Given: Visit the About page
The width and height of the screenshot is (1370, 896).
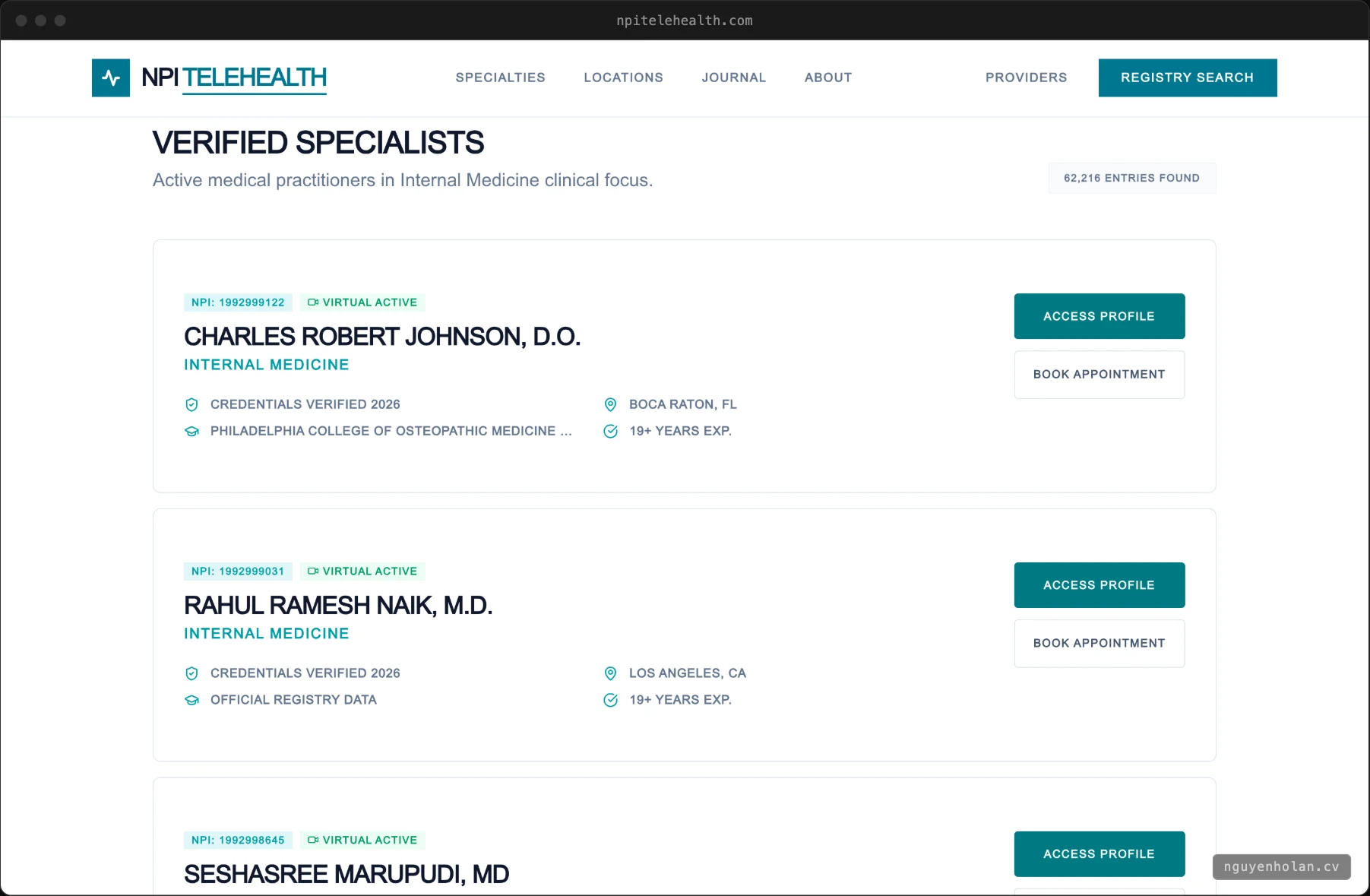Looking at the screenshot, I should tap(828, 78).
